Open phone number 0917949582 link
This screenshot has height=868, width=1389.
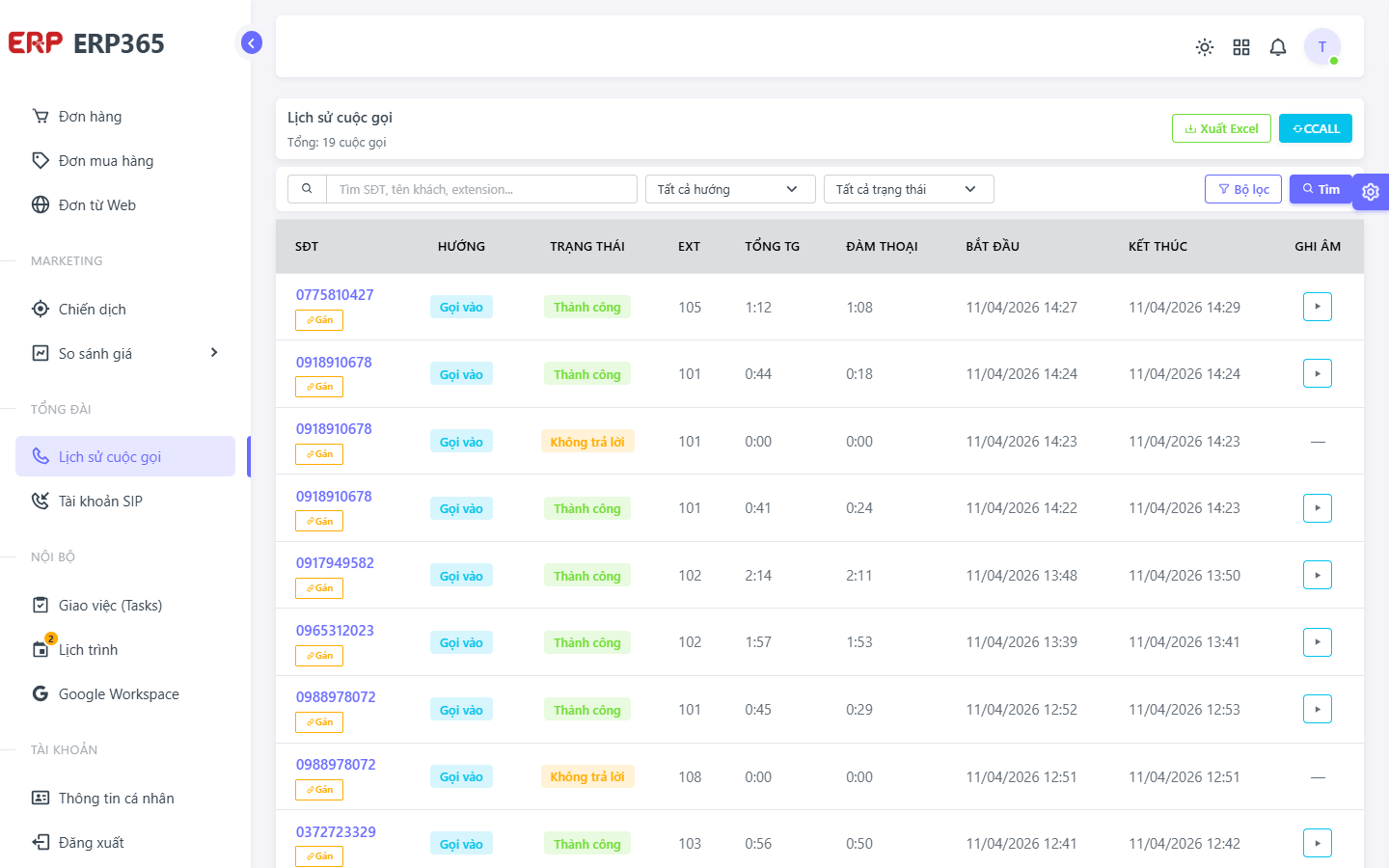click(x=335, y=563)
